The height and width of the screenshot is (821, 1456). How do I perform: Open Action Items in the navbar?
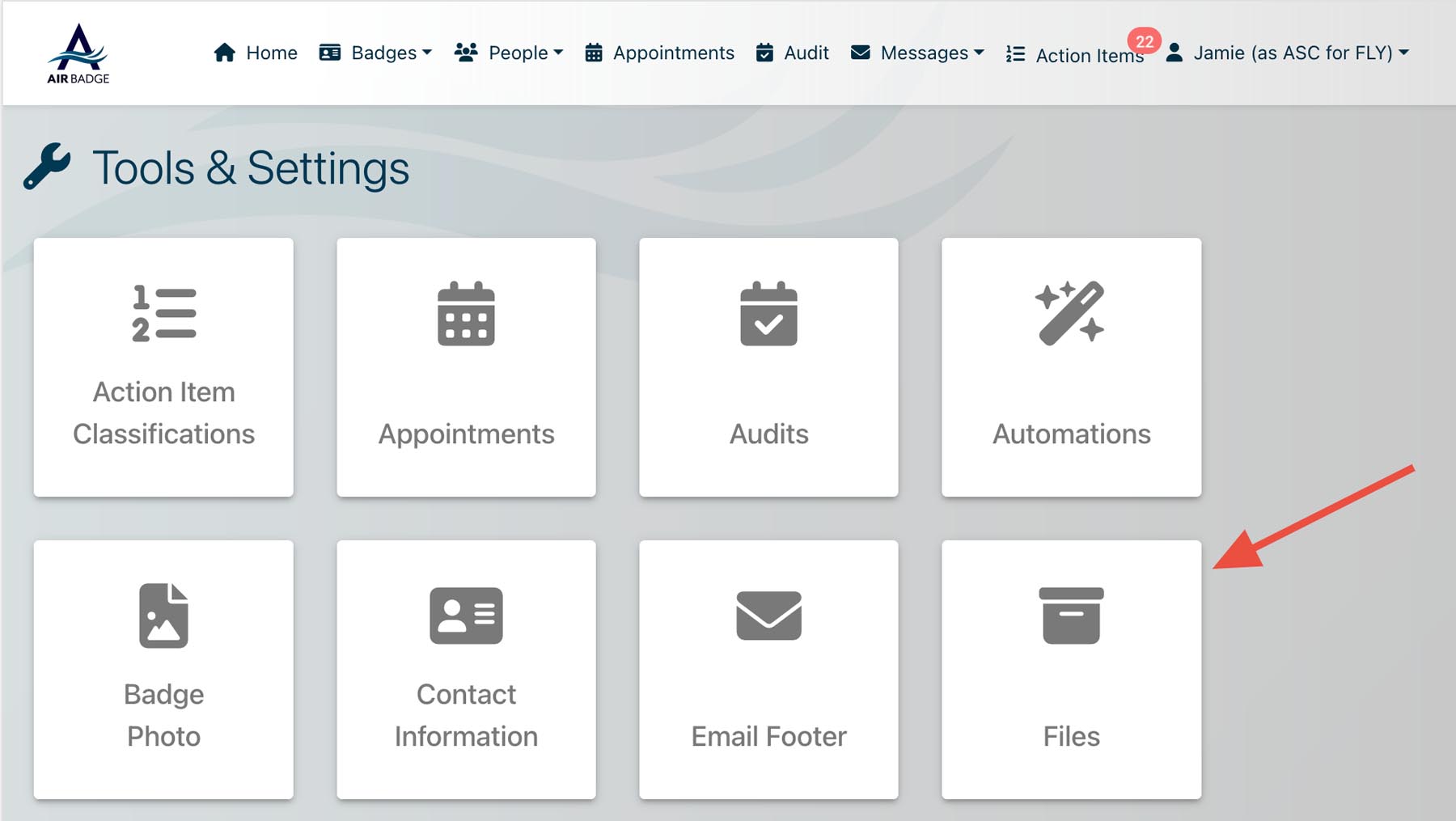1074,55
